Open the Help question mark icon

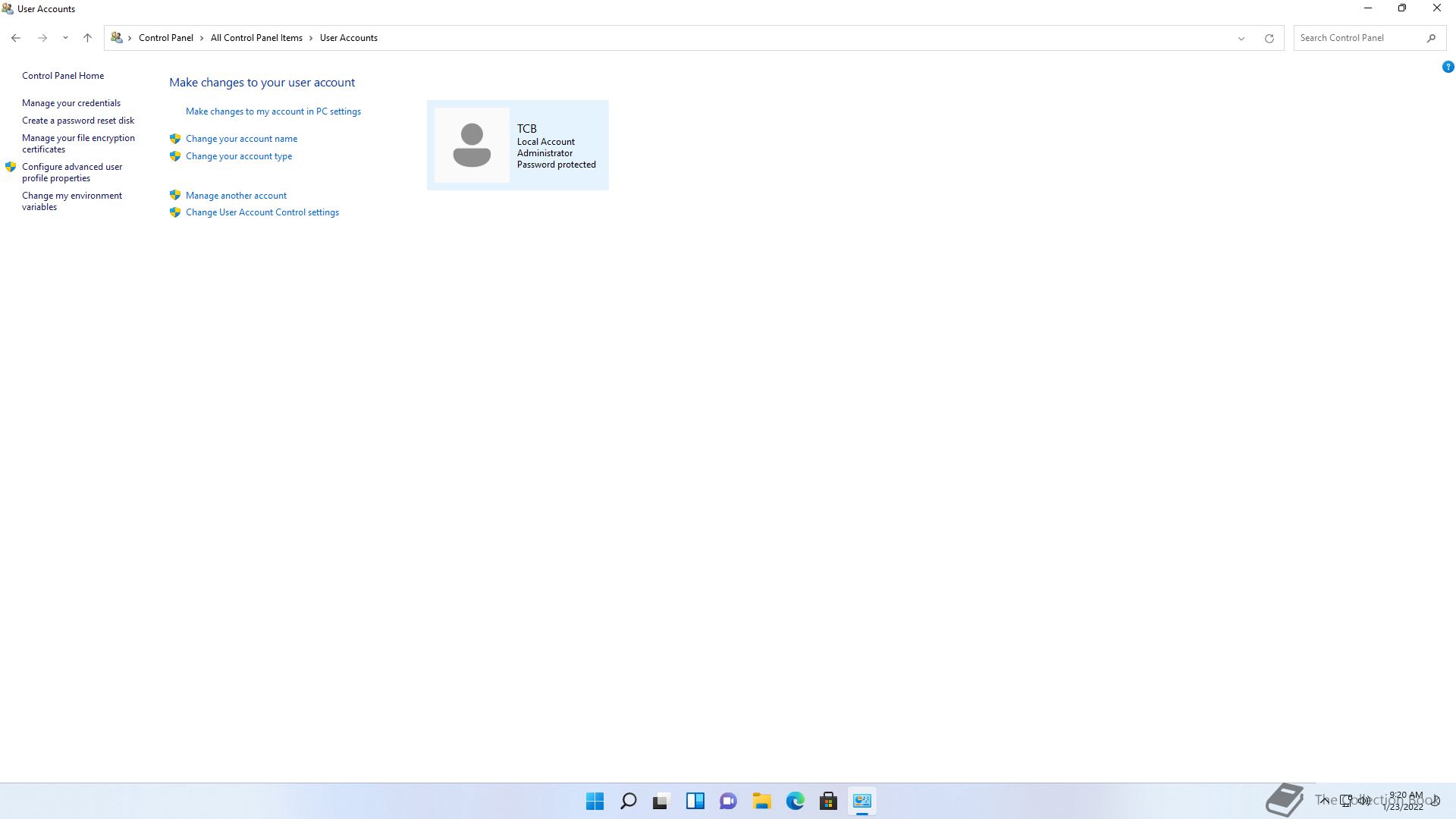click(x=1448, y=67)
